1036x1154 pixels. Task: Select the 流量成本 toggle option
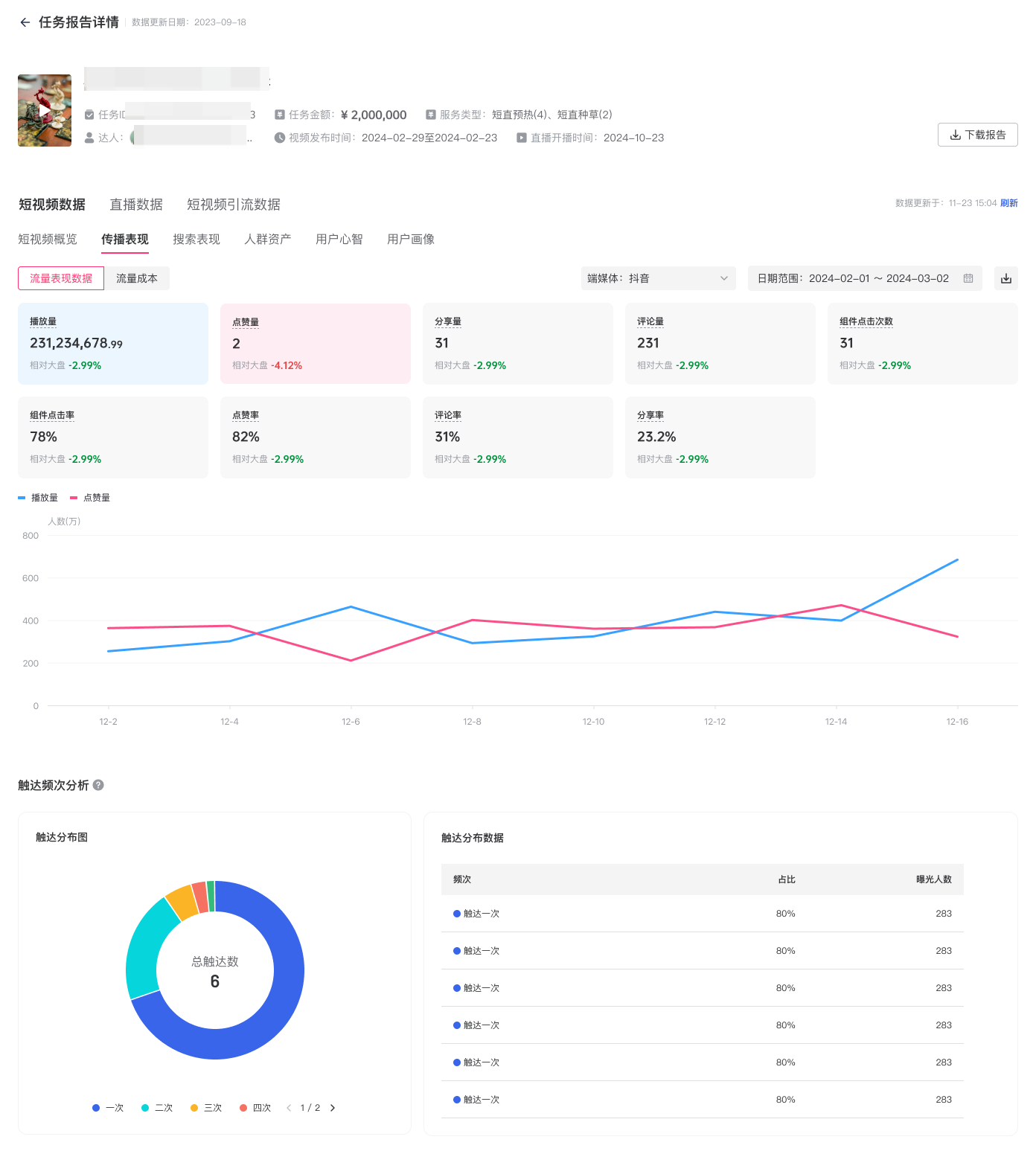click(x=137, y=278)
